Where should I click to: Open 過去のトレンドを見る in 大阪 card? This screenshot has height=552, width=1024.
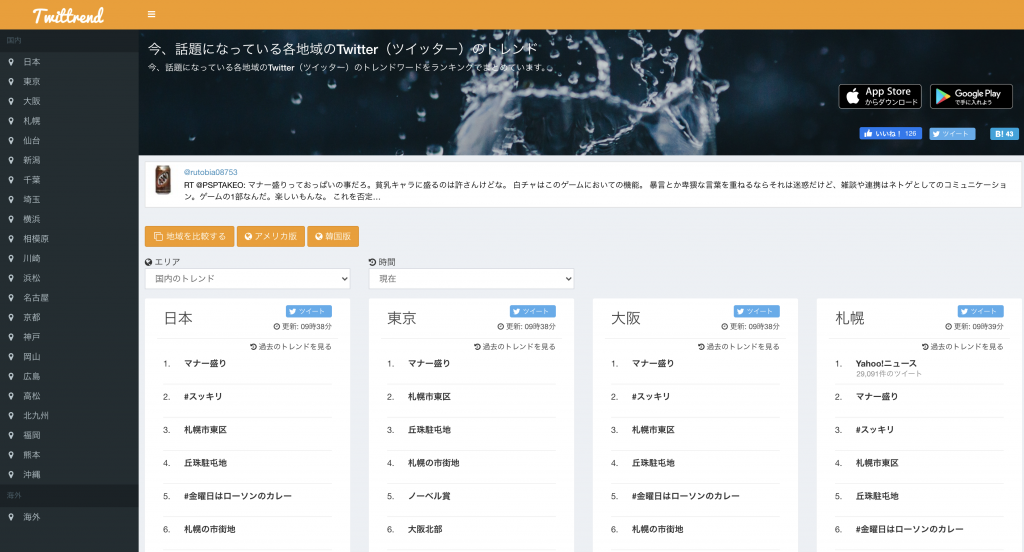(x=739, y=347)
